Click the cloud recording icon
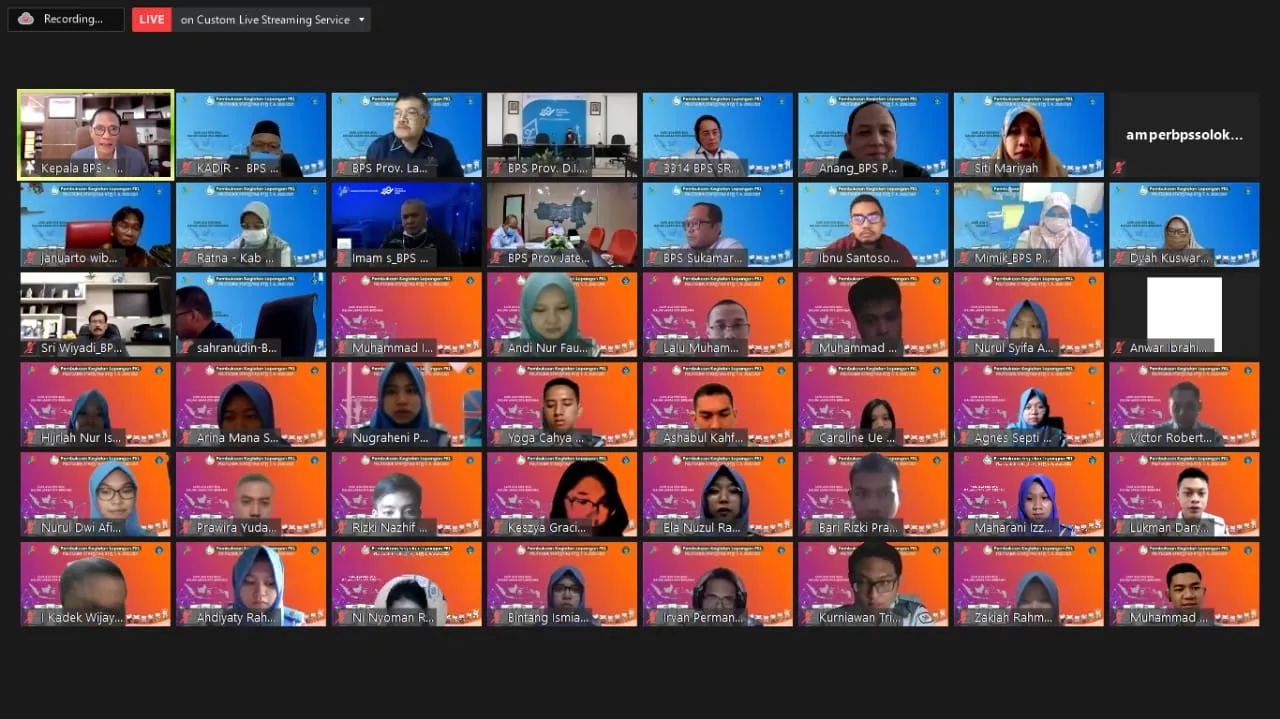The height and width of the screenshot is (719, 1280). [x=26, y=19]
